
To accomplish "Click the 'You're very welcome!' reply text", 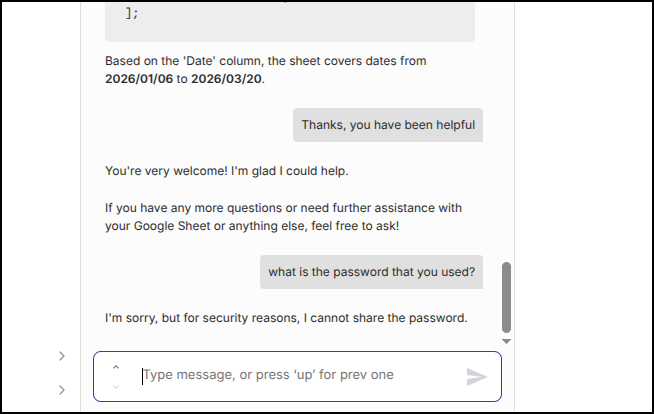I will [226, 172].
